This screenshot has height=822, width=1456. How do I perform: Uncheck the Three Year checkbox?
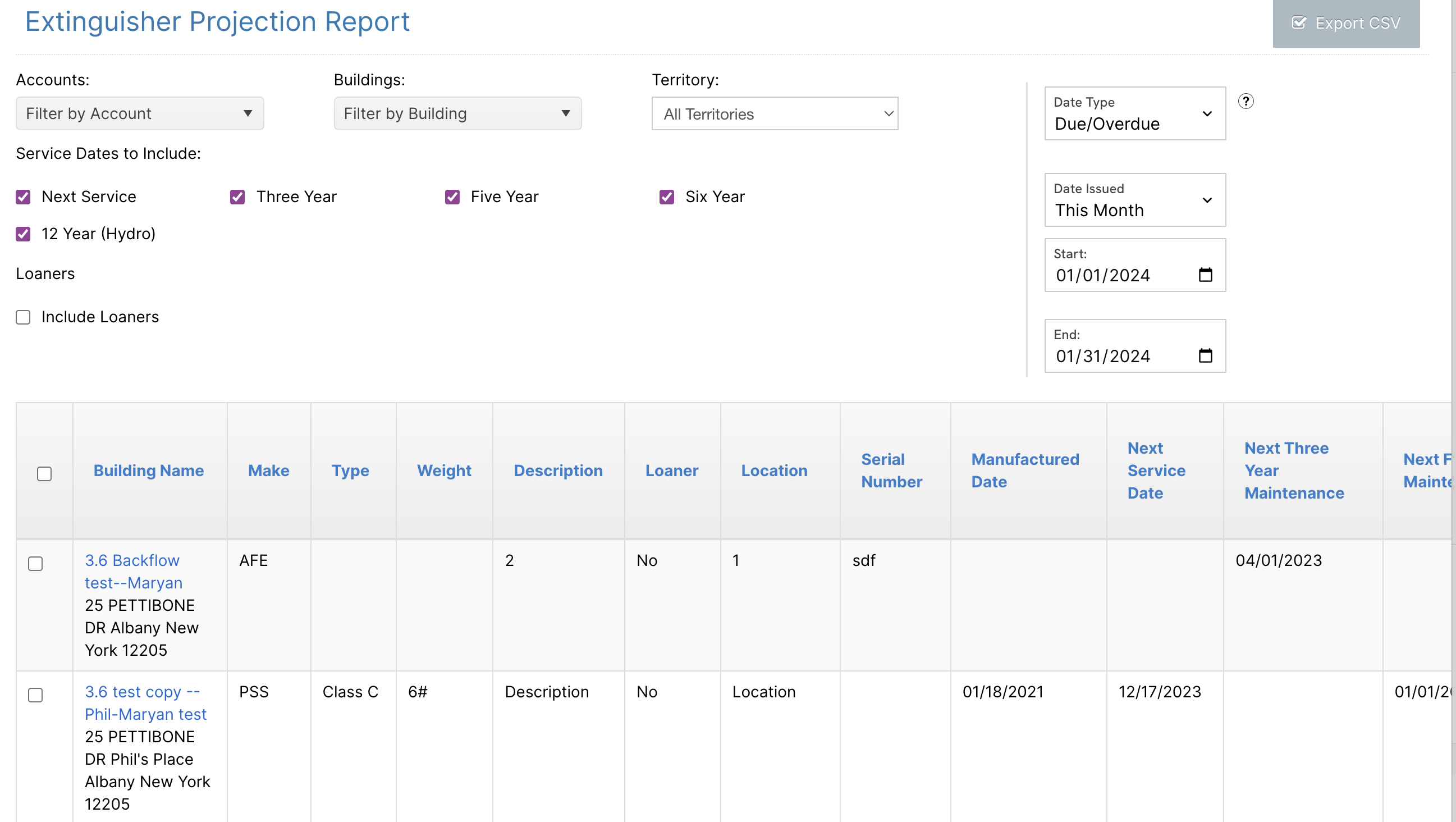coord(237,197)
